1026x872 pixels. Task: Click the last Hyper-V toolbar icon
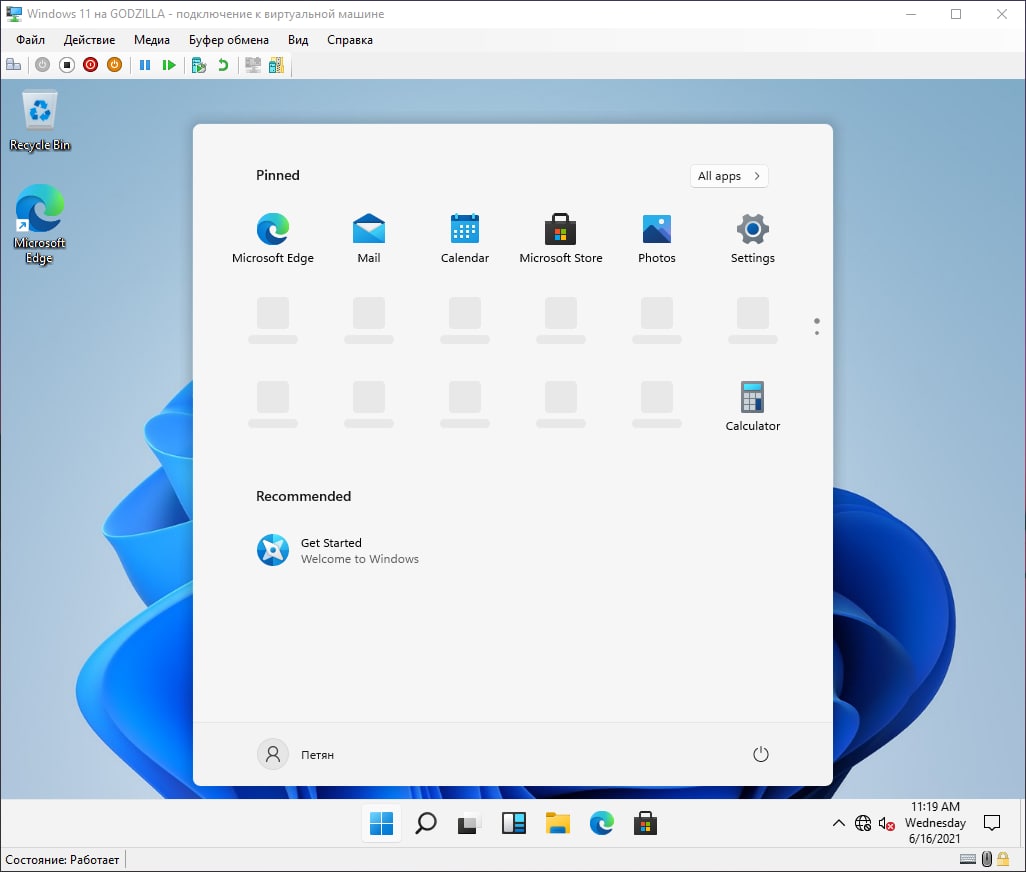pos(276,65)
